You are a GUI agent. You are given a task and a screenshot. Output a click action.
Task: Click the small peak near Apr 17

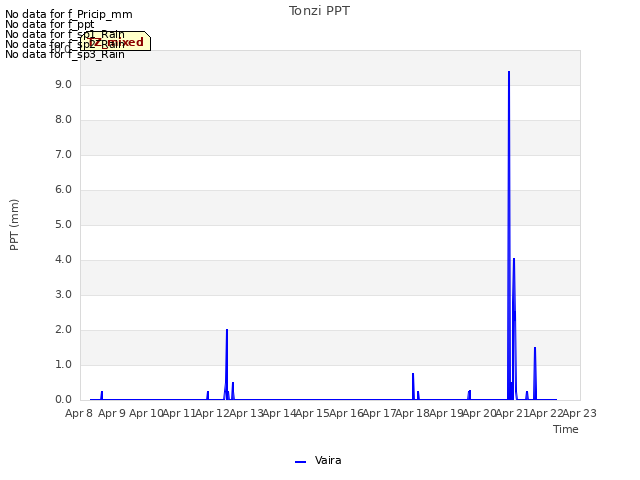[413, 373]
